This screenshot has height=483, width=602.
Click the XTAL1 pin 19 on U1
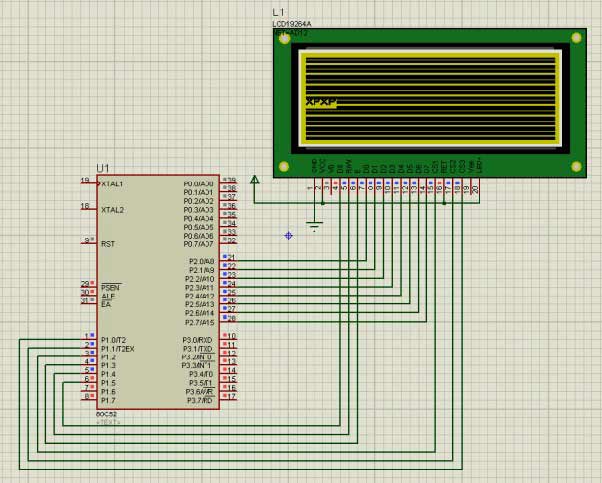[89, 183]
